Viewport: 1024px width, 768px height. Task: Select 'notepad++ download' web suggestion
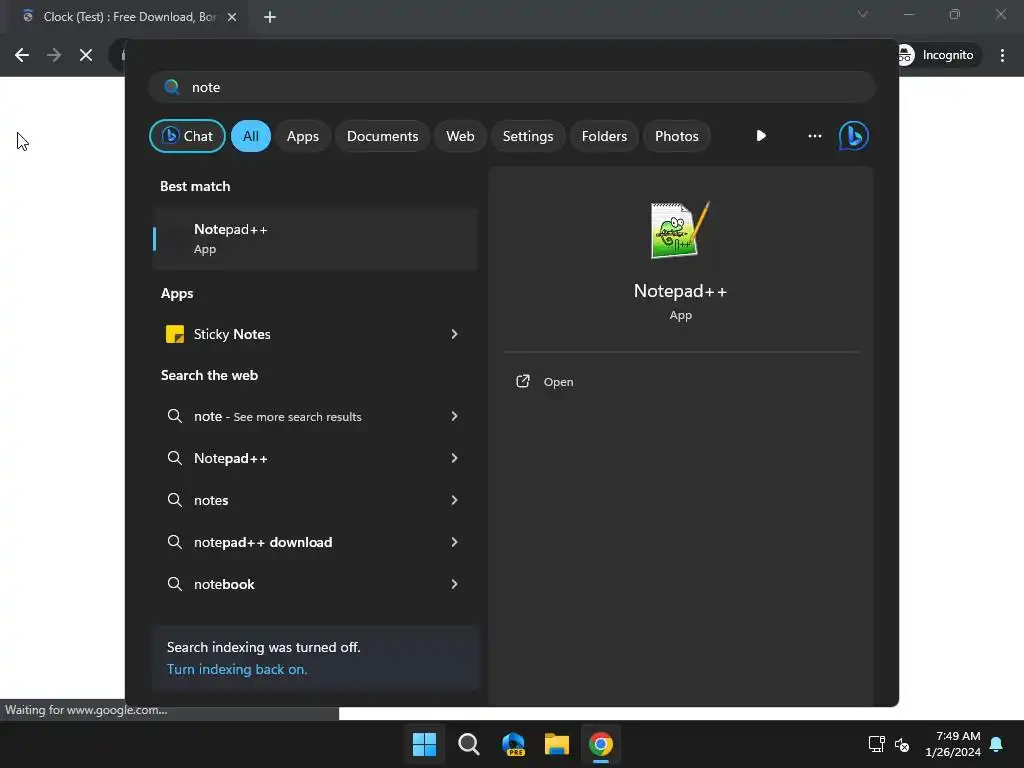click(263, 542)
